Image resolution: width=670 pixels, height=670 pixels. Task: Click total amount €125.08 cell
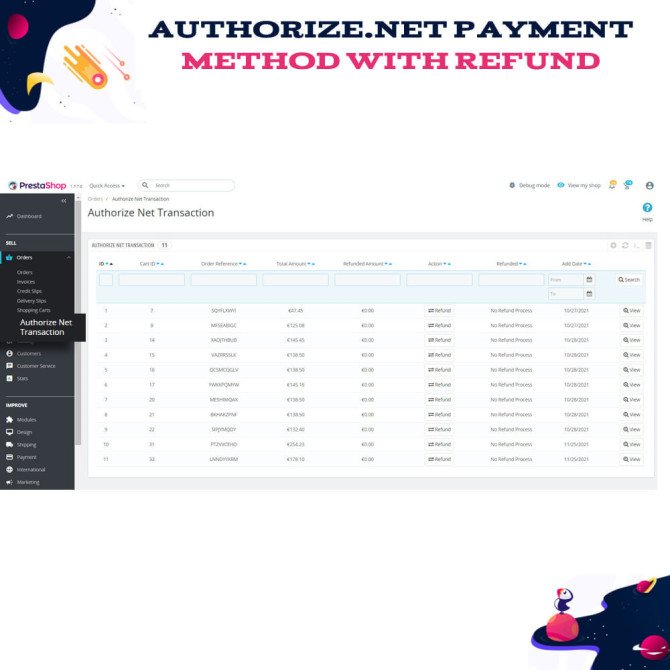[295, 326]
